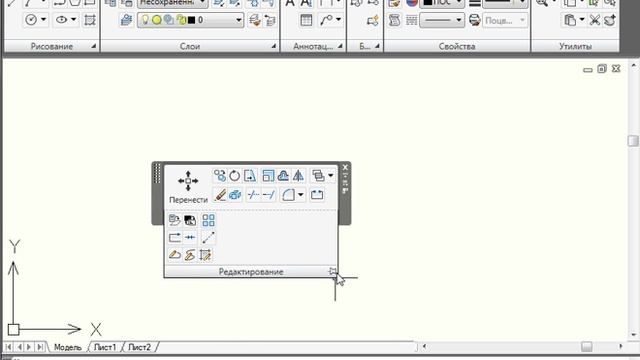Select the Перенести (Move) tool

188,187
